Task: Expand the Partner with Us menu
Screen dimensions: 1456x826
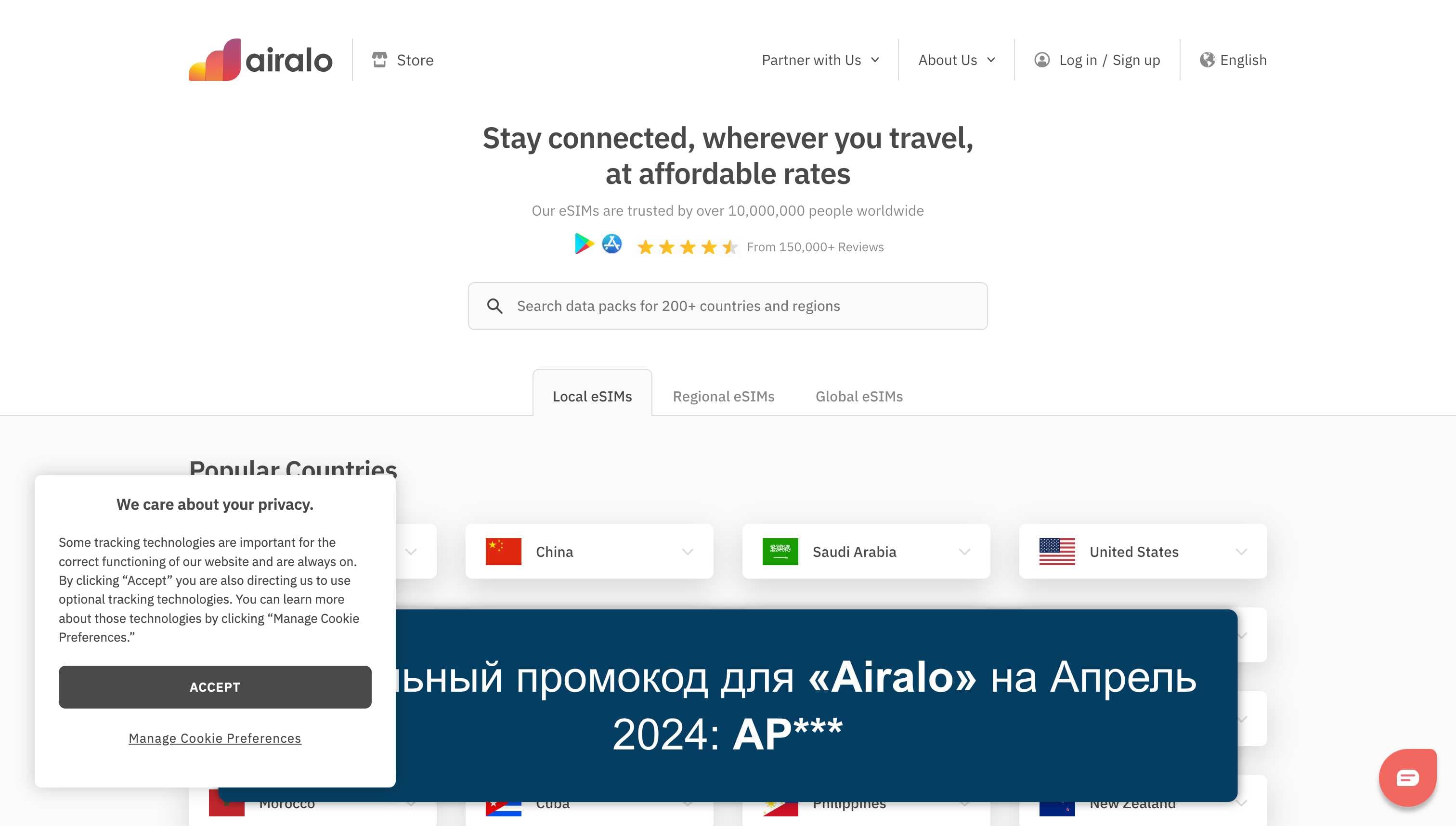Action: [820, 60]
